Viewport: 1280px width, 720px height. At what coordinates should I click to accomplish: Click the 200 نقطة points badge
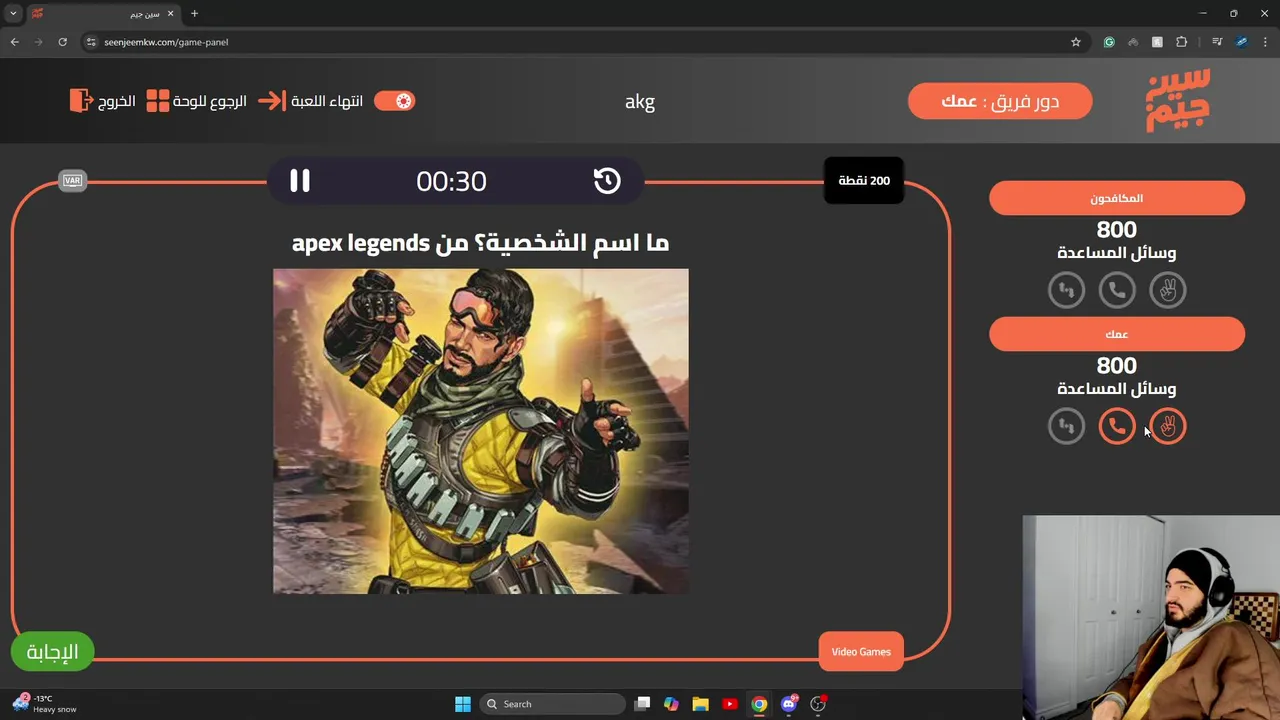coord(864,181)
